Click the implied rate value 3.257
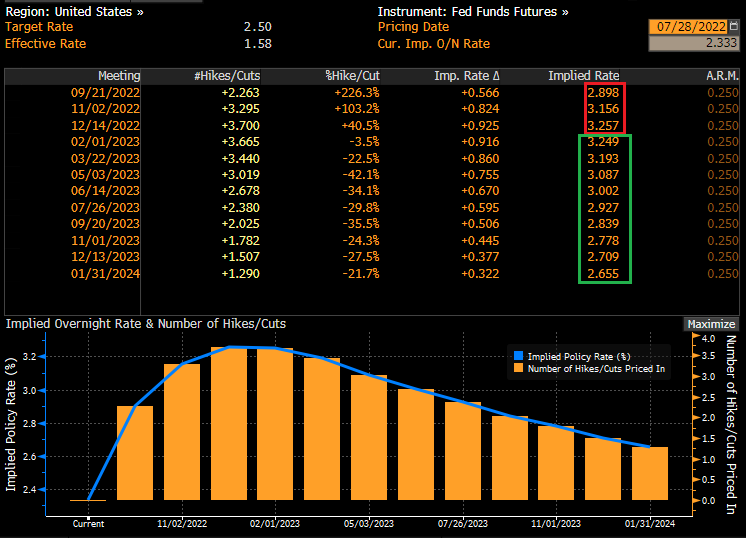The height and width of the screenshot is (538, 746). (x=606, y=126)
